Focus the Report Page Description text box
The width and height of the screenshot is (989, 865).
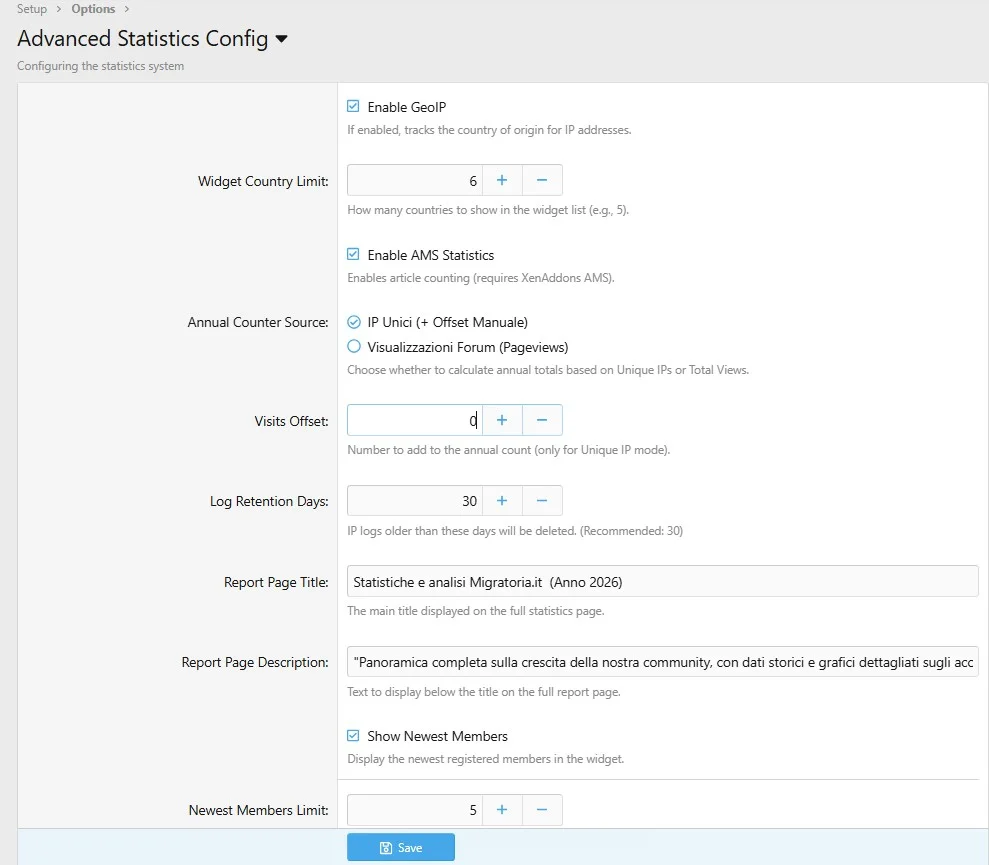pos(662,662)
